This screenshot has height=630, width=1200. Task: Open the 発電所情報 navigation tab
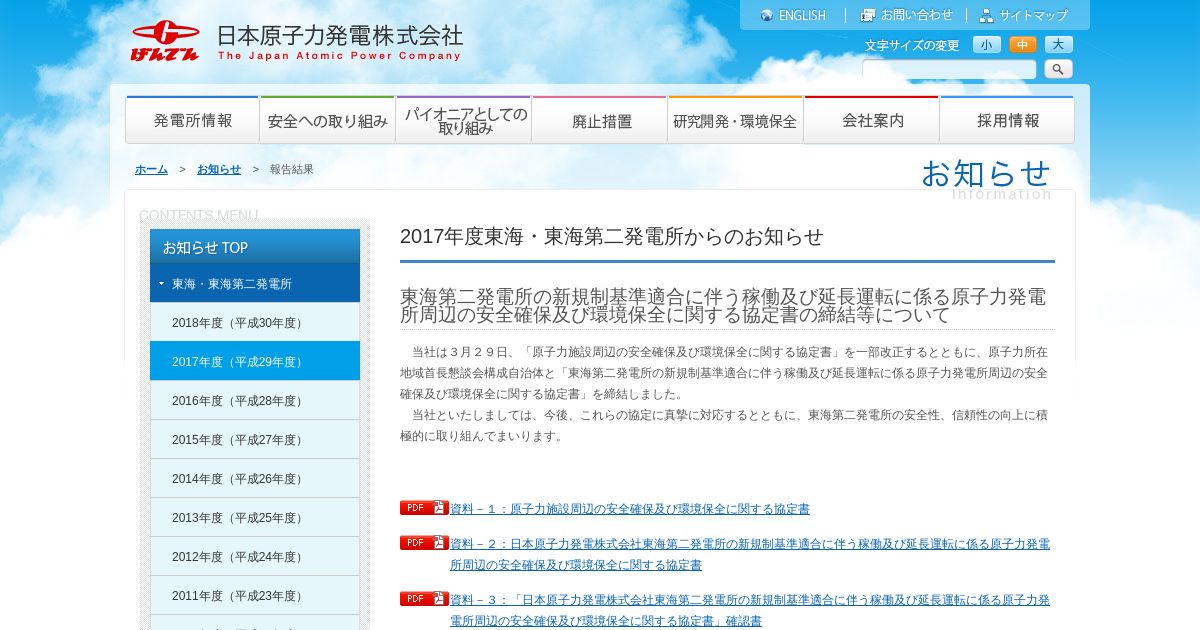coord(192,120)
